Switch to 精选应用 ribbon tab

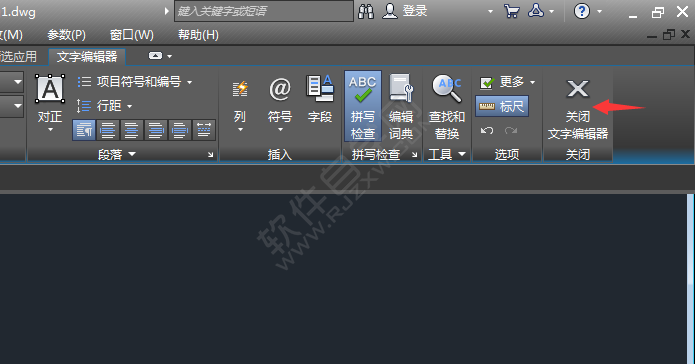(x=18, y=57)
